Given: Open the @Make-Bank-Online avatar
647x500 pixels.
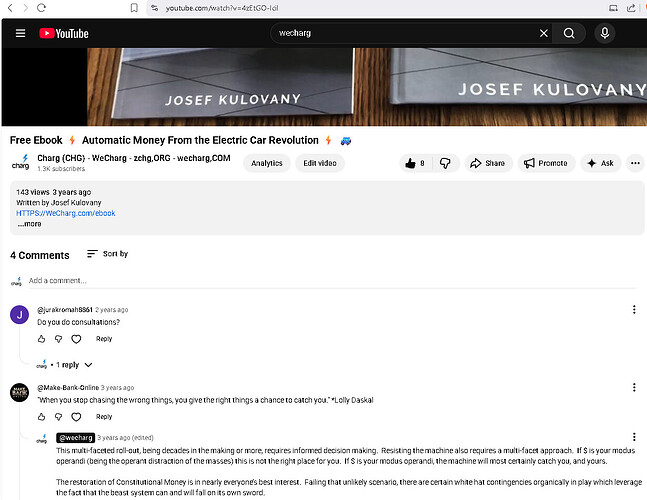Looking at the screenshot, I should point(19,392).
